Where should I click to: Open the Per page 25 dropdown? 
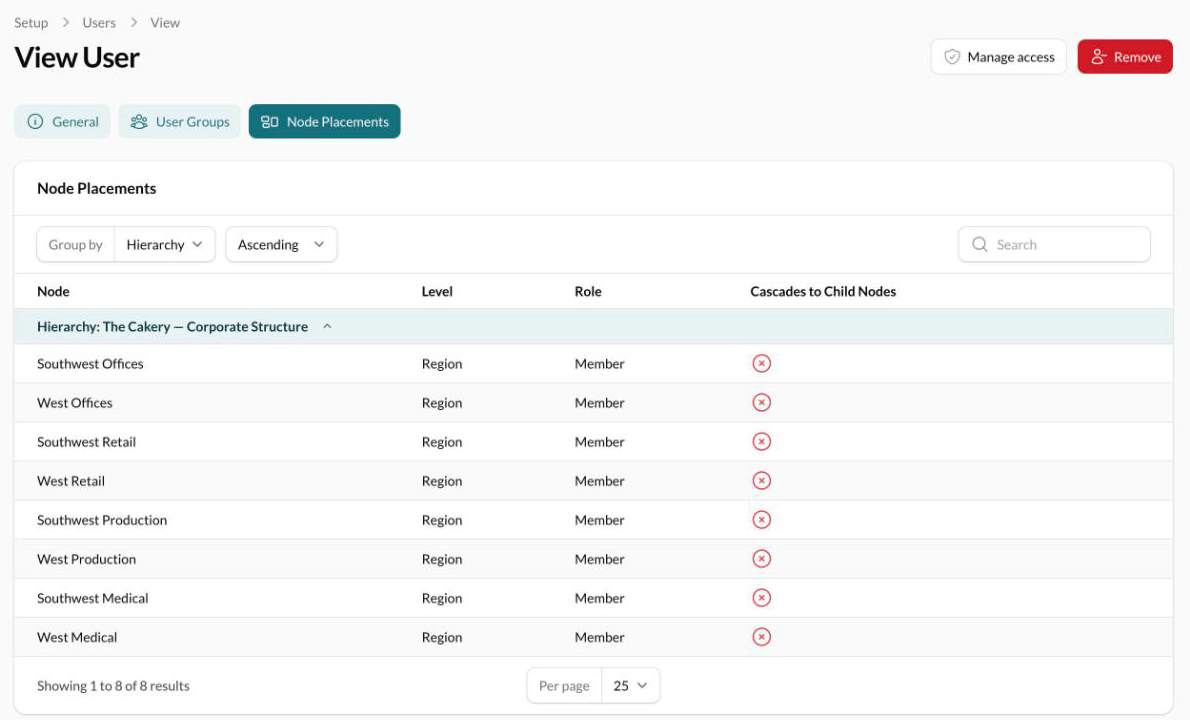click(630, 685)
